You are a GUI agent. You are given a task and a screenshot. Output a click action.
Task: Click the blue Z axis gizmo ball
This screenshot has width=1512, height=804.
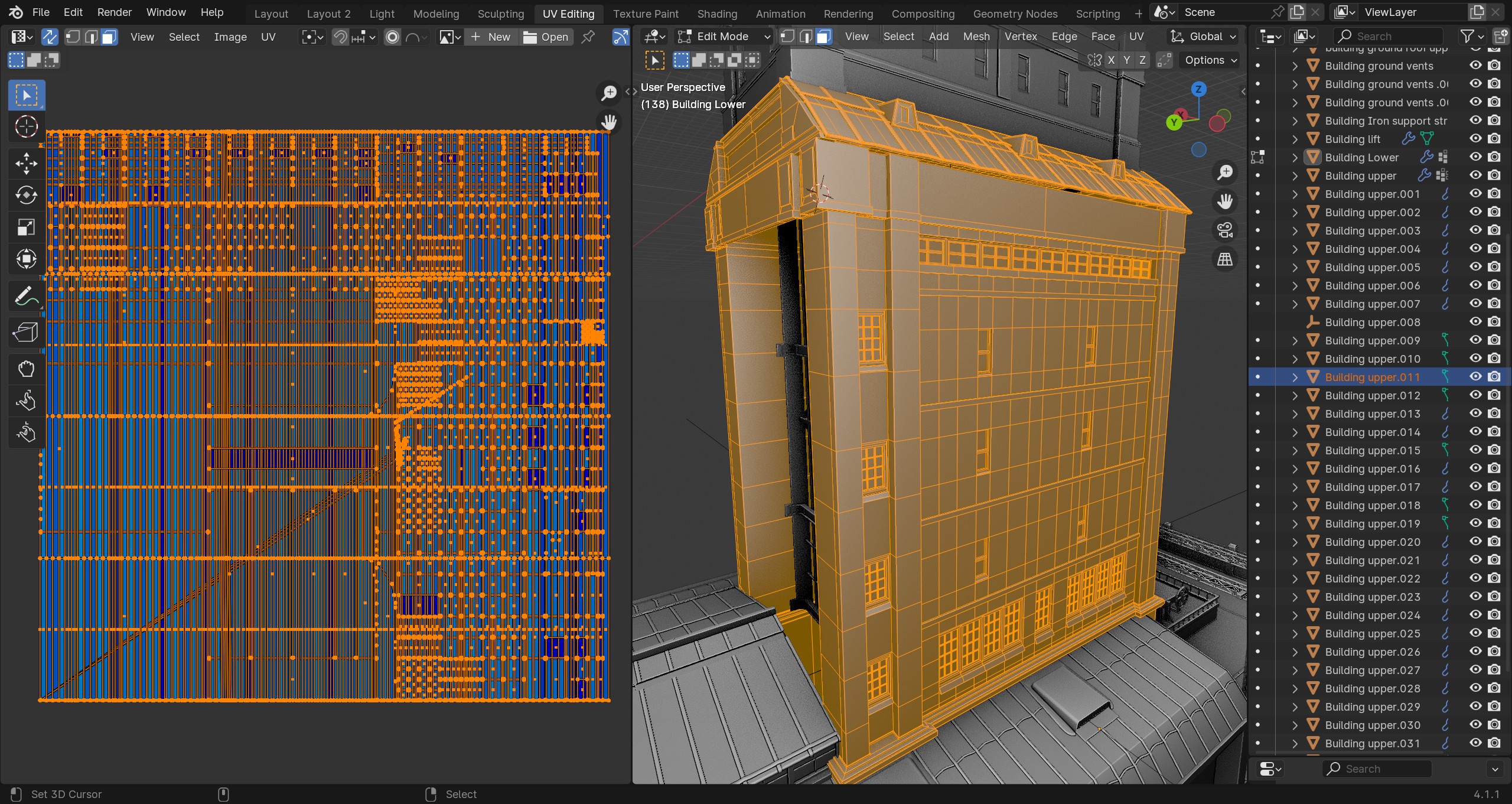(x=1198, y=89)
